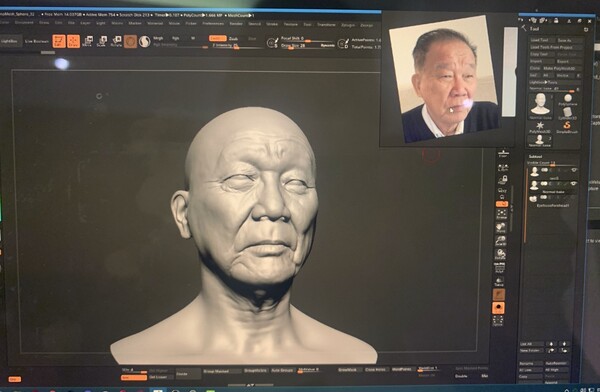Toggle Live Boolean mode

pyautogui.click(x=37, y=41)
